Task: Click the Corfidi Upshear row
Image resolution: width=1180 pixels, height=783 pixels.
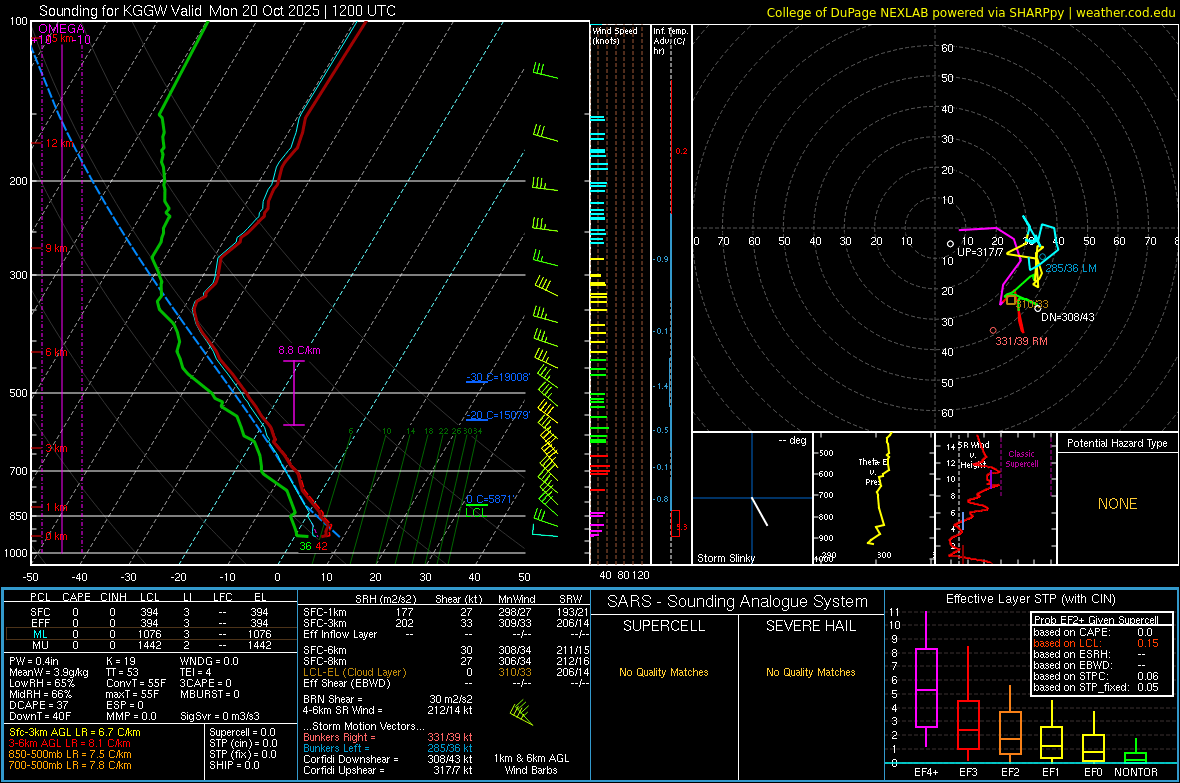Action: (x=388, y=770)
